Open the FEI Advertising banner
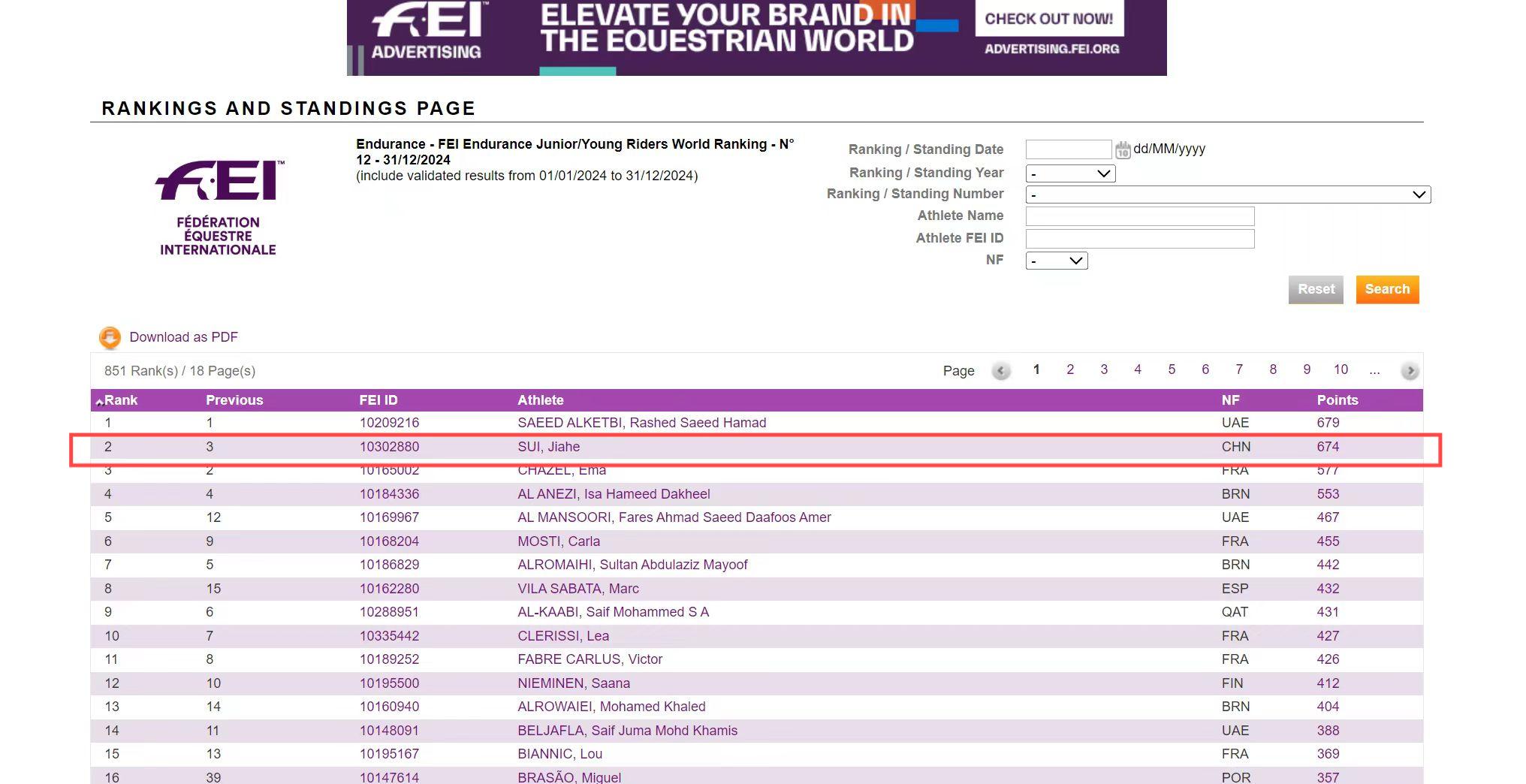 756,38
